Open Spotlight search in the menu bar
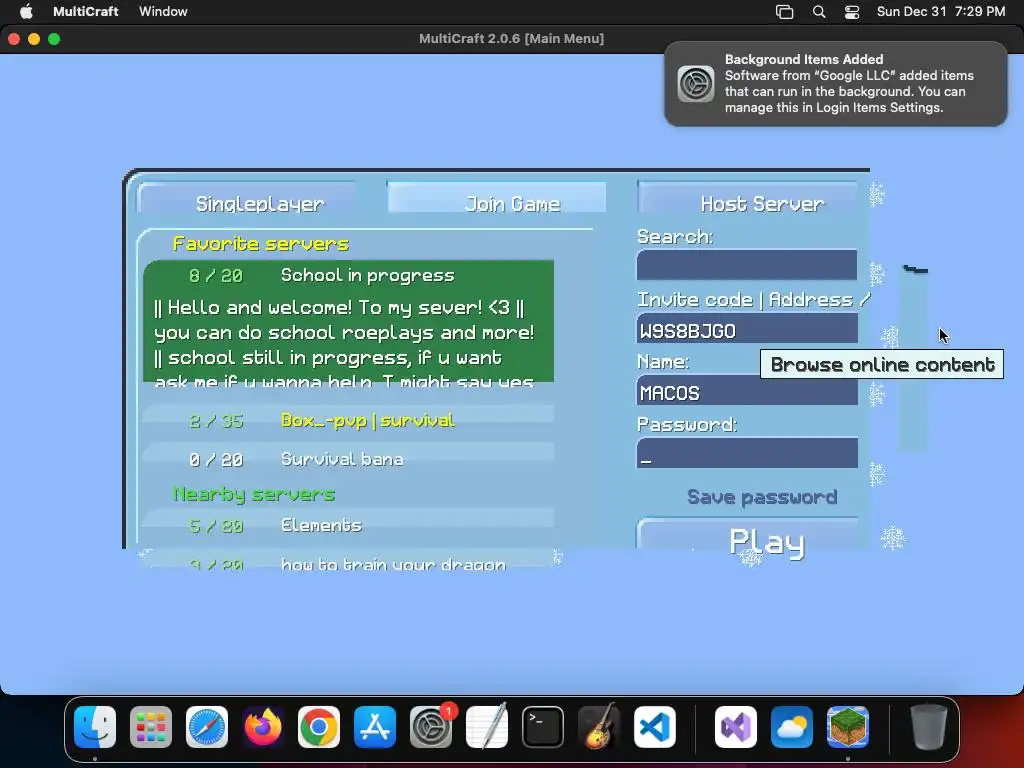This screenshot has height=768, width=1024. click(818, 12)
